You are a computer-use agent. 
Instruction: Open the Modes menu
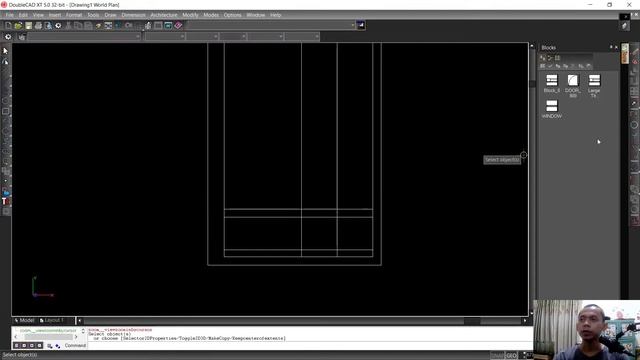click(211, 15)
